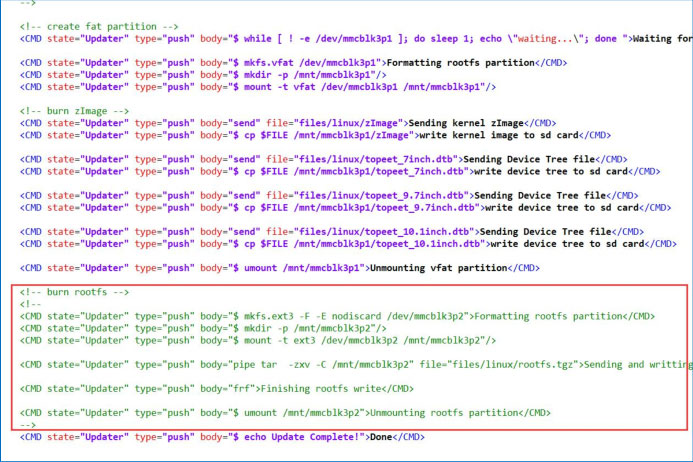The image size is (693, 462).
Task: Click the "echo Update Complete!" command line
Action: click(x=300, y=437)
